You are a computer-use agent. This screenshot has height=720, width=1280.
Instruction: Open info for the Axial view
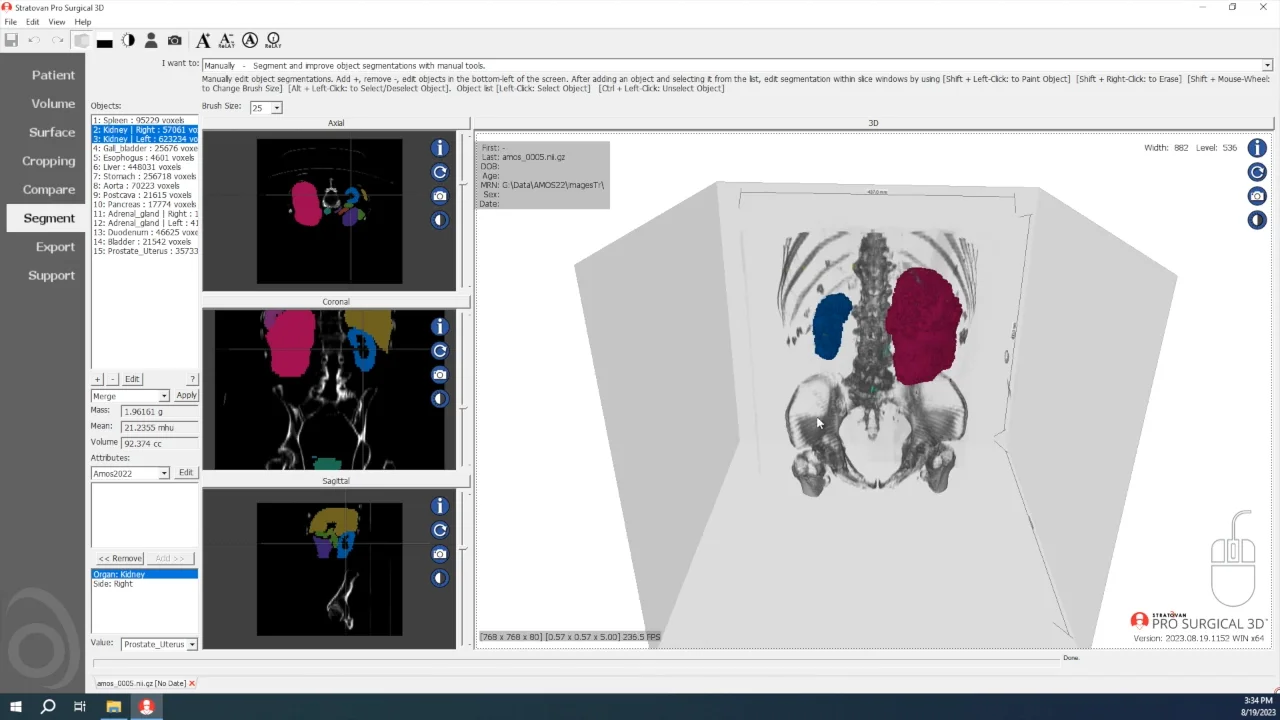[x=440, y=148]
